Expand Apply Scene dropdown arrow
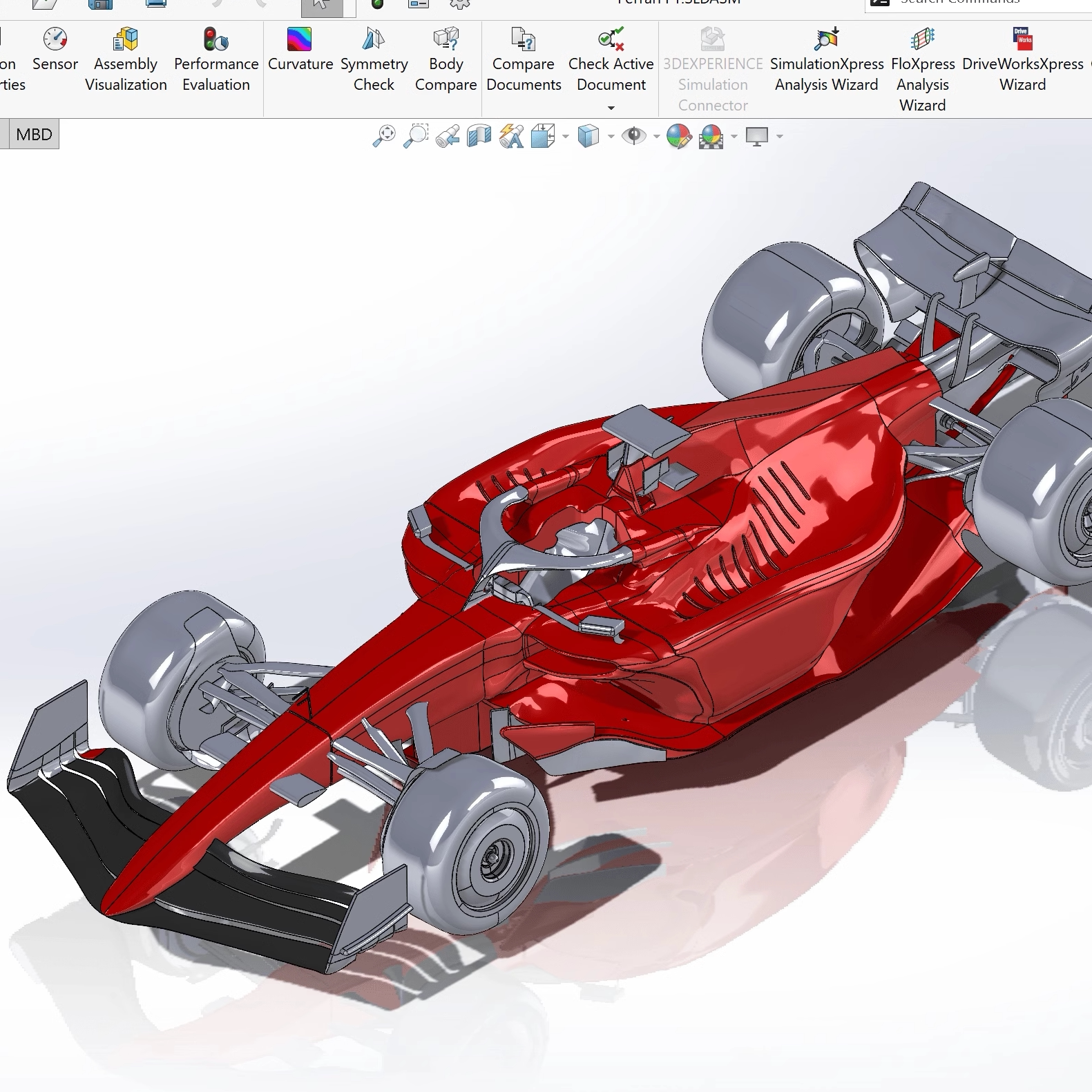 tap(734, 137)
